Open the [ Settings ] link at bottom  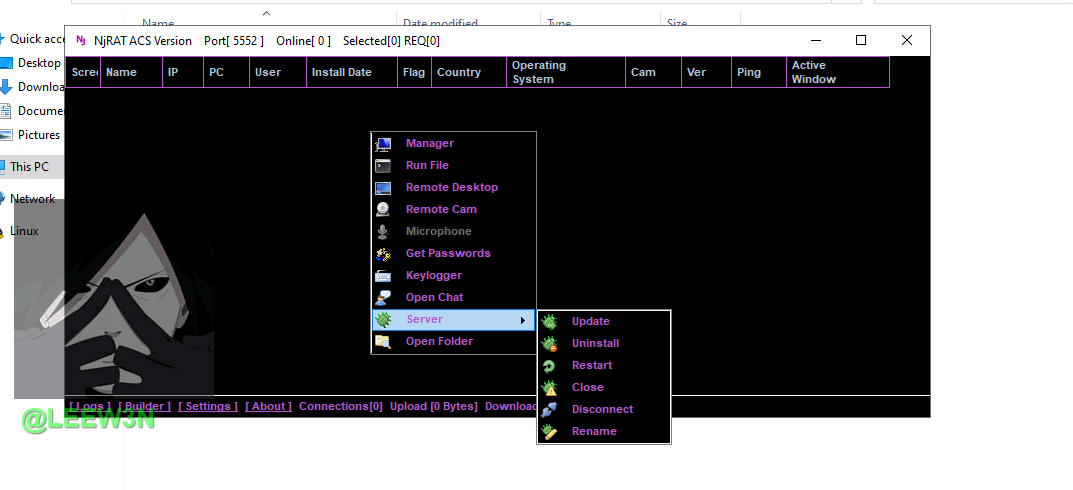pyautogui.click(x=208, y=406)
